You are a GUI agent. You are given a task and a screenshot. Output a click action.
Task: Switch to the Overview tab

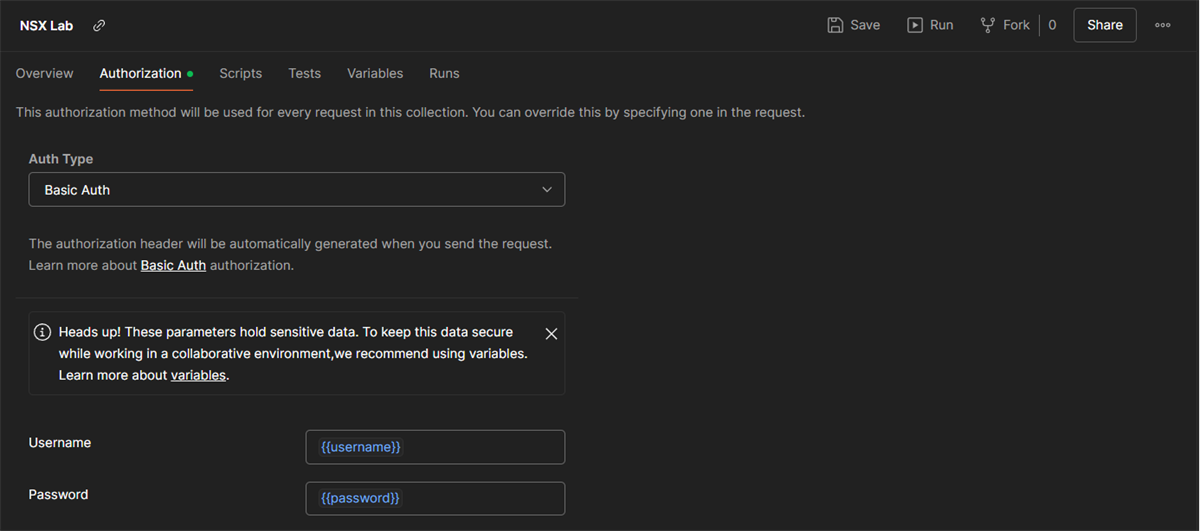click(x=45, y=73)
